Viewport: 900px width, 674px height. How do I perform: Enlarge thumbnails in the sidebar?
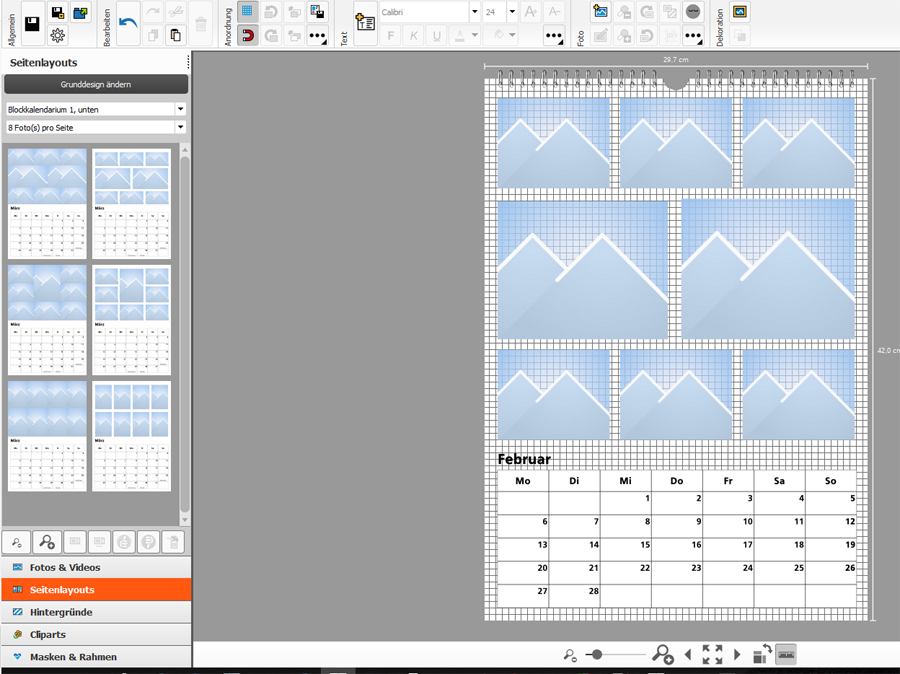click(x=46, y=542)
